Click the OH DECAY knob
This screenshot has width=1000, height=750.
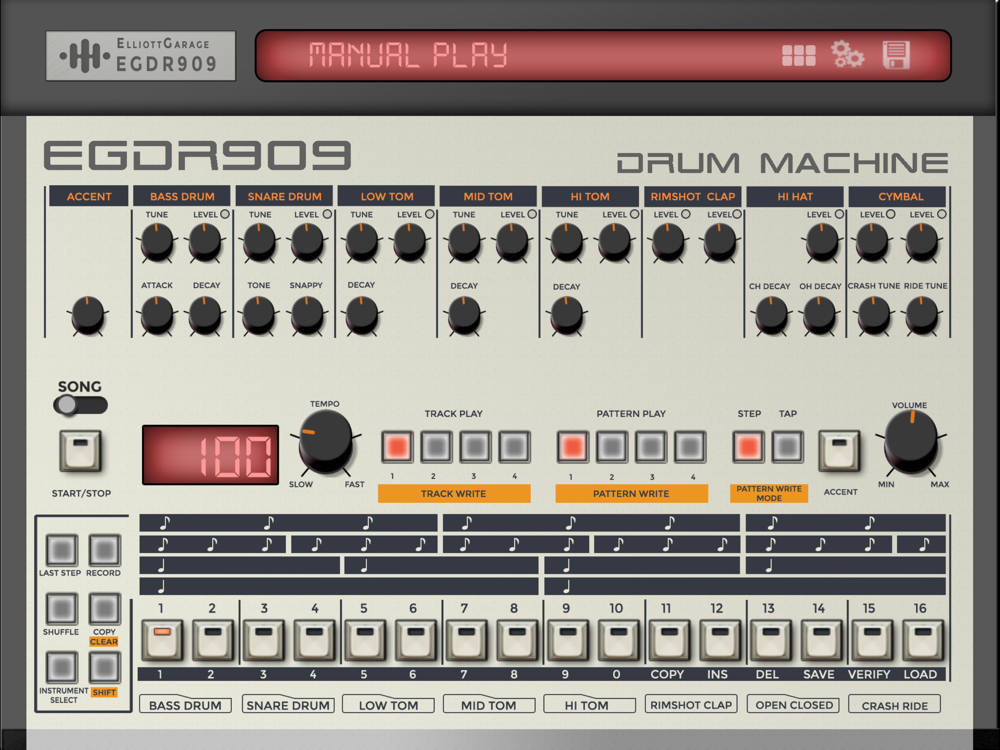coord(819,314)
